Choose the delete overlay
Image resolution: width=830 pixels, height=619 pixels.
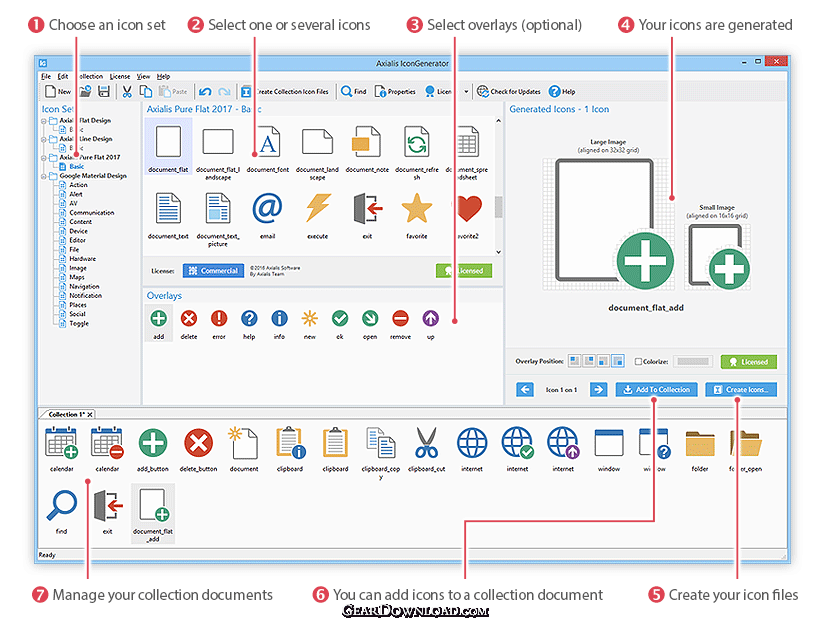pyautogui.click(x=189, y=324)
